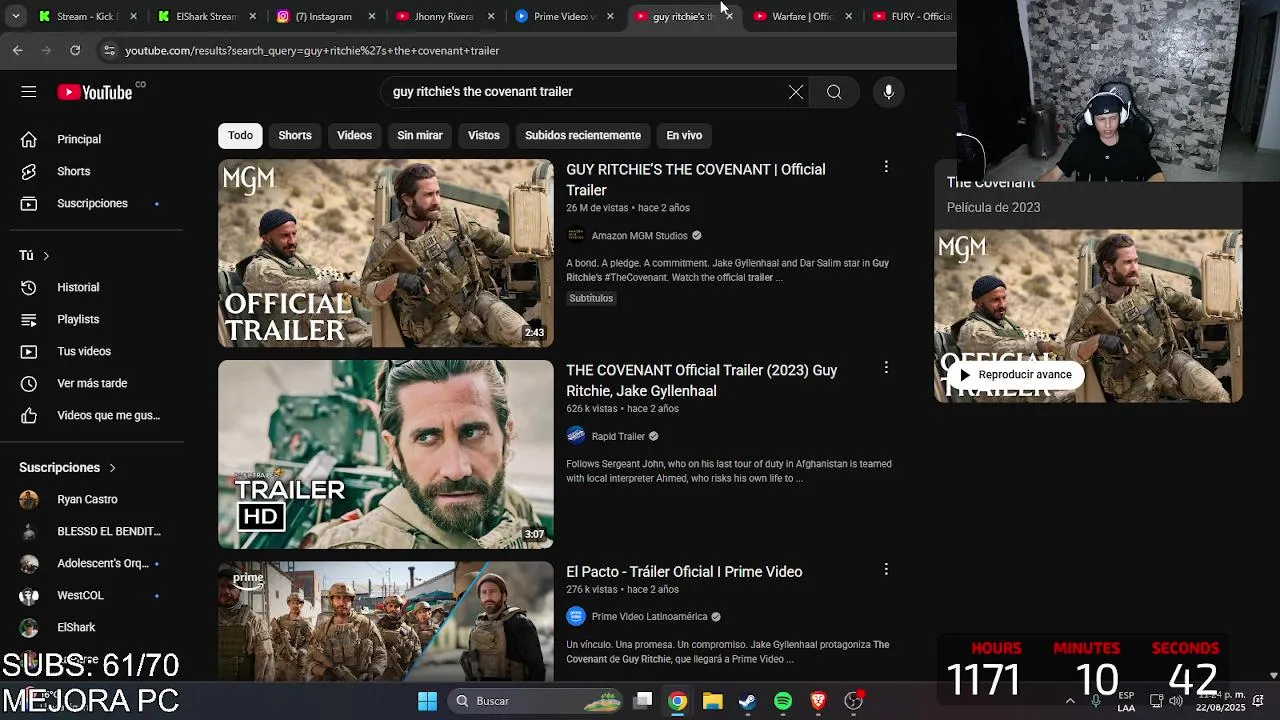Open Task View on the taskbar
Image resolution: width=1280 pixels, height=720 pixels.
[x=643, y=701]
